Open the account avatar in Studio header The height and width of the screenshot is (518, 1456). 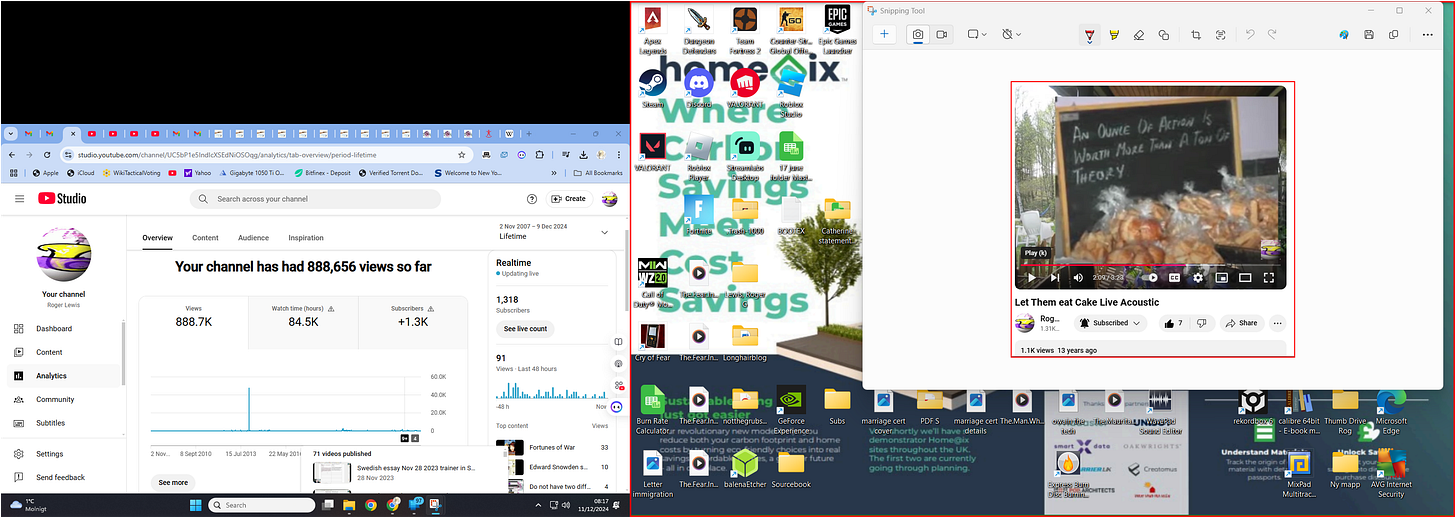(609, 199)
